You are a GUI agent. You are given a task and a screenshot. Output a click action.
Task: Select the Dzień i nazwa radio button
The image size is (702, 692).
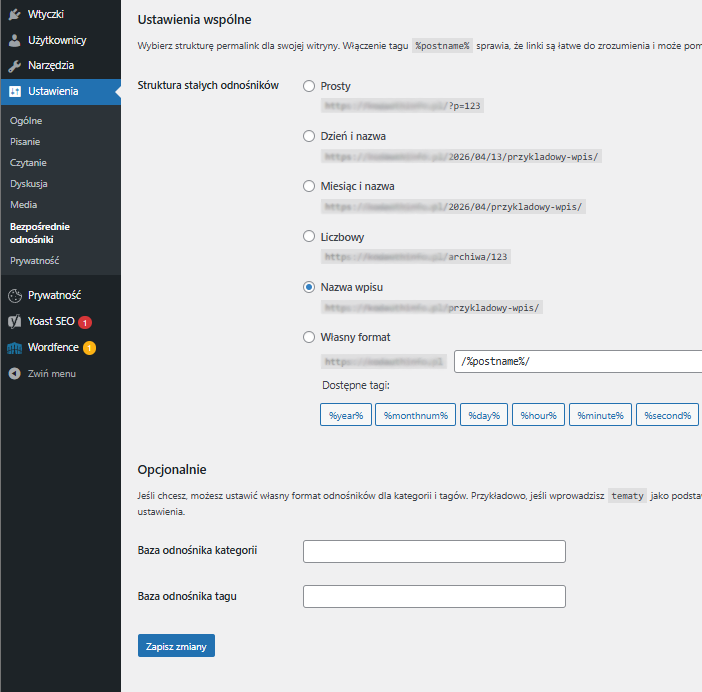309,136
